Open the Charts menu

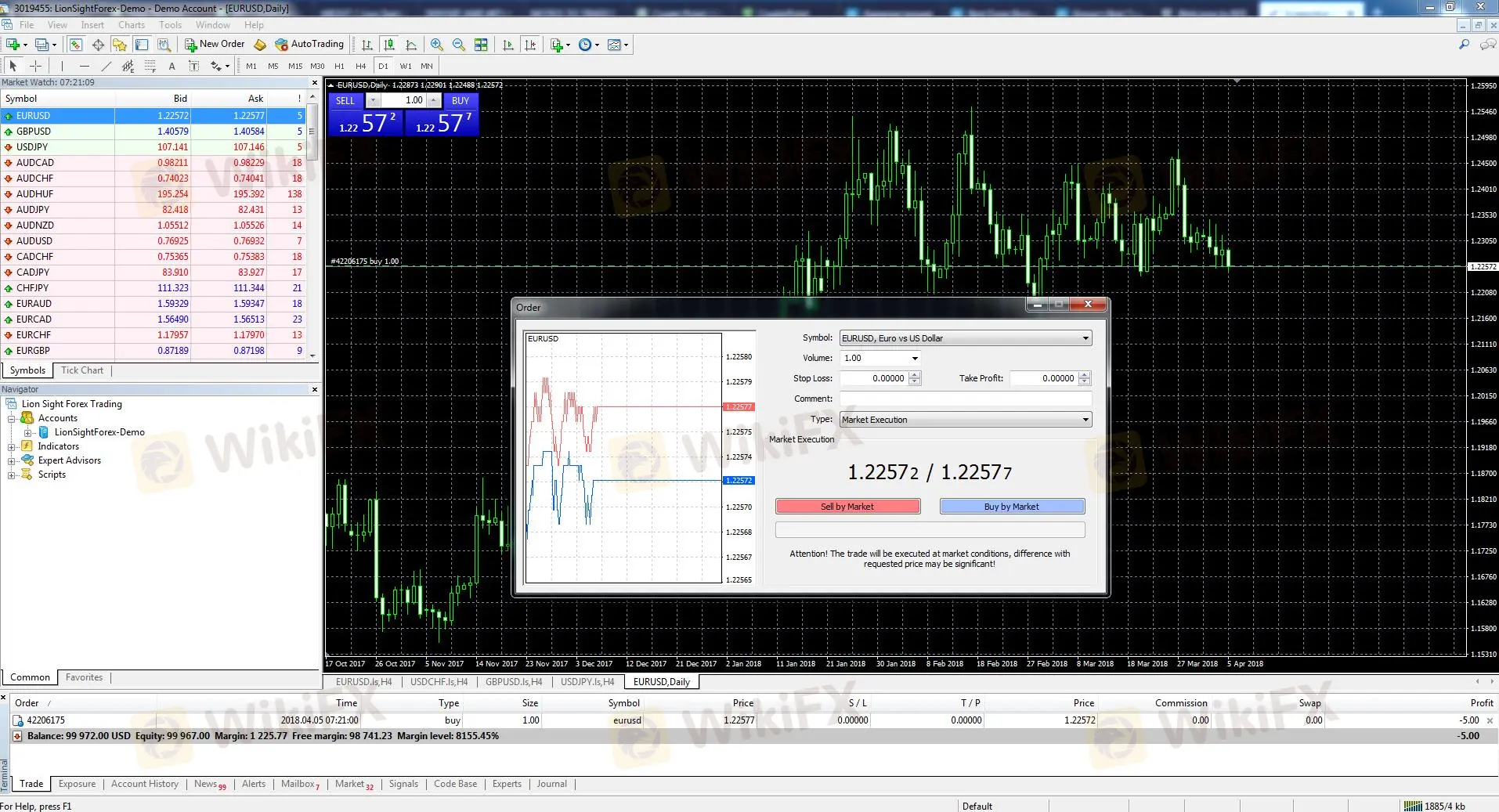(x=132, y=25)
